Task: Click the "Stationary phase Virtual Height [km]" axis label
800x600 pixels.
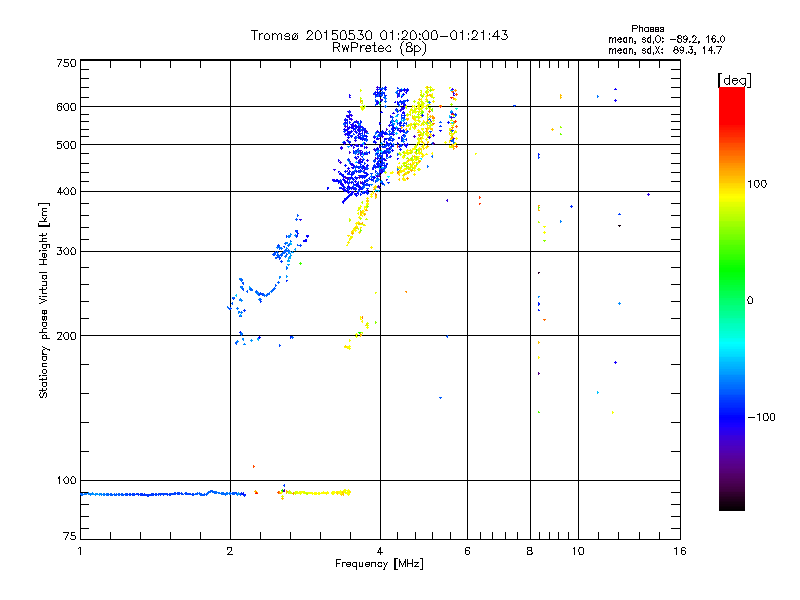Action: click(x=44, y=301)
